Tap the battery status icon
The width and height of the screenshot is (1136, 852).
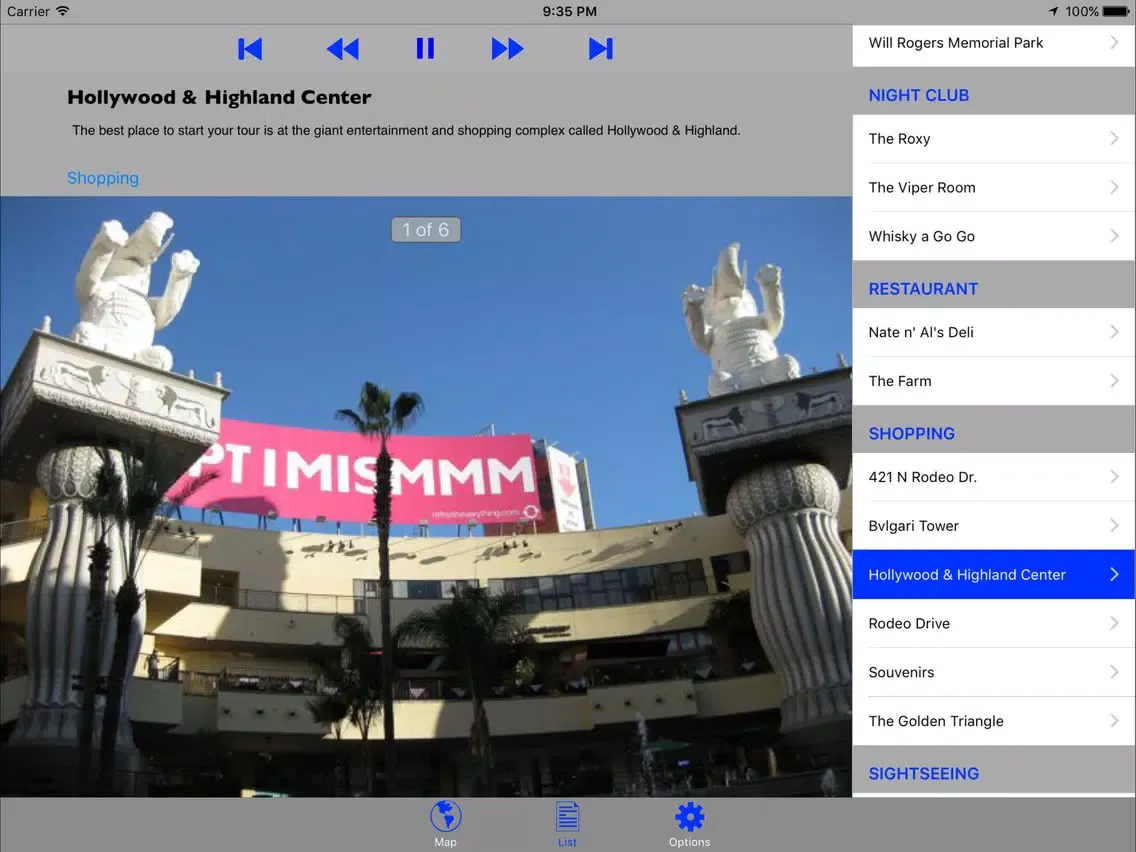tap(1116, 12)
